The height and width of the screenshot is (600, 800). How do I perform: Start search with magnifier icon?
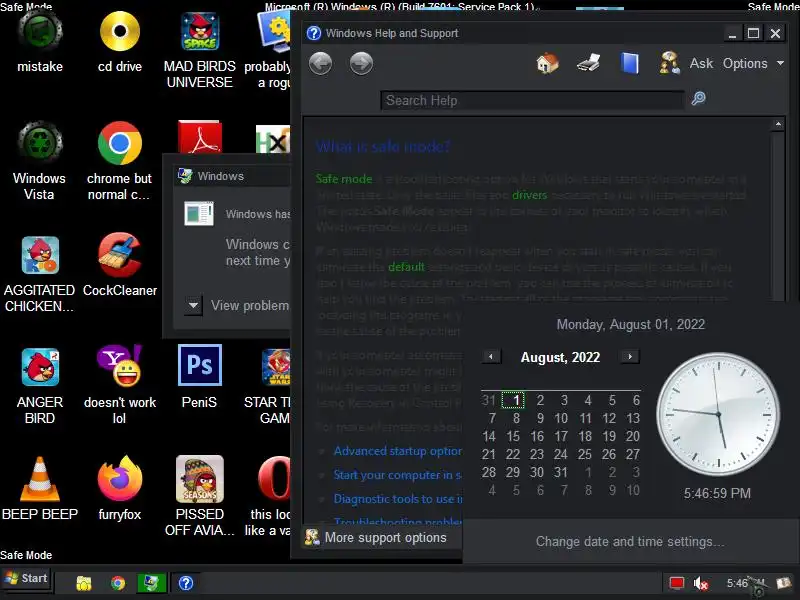(x=698, y=98)
